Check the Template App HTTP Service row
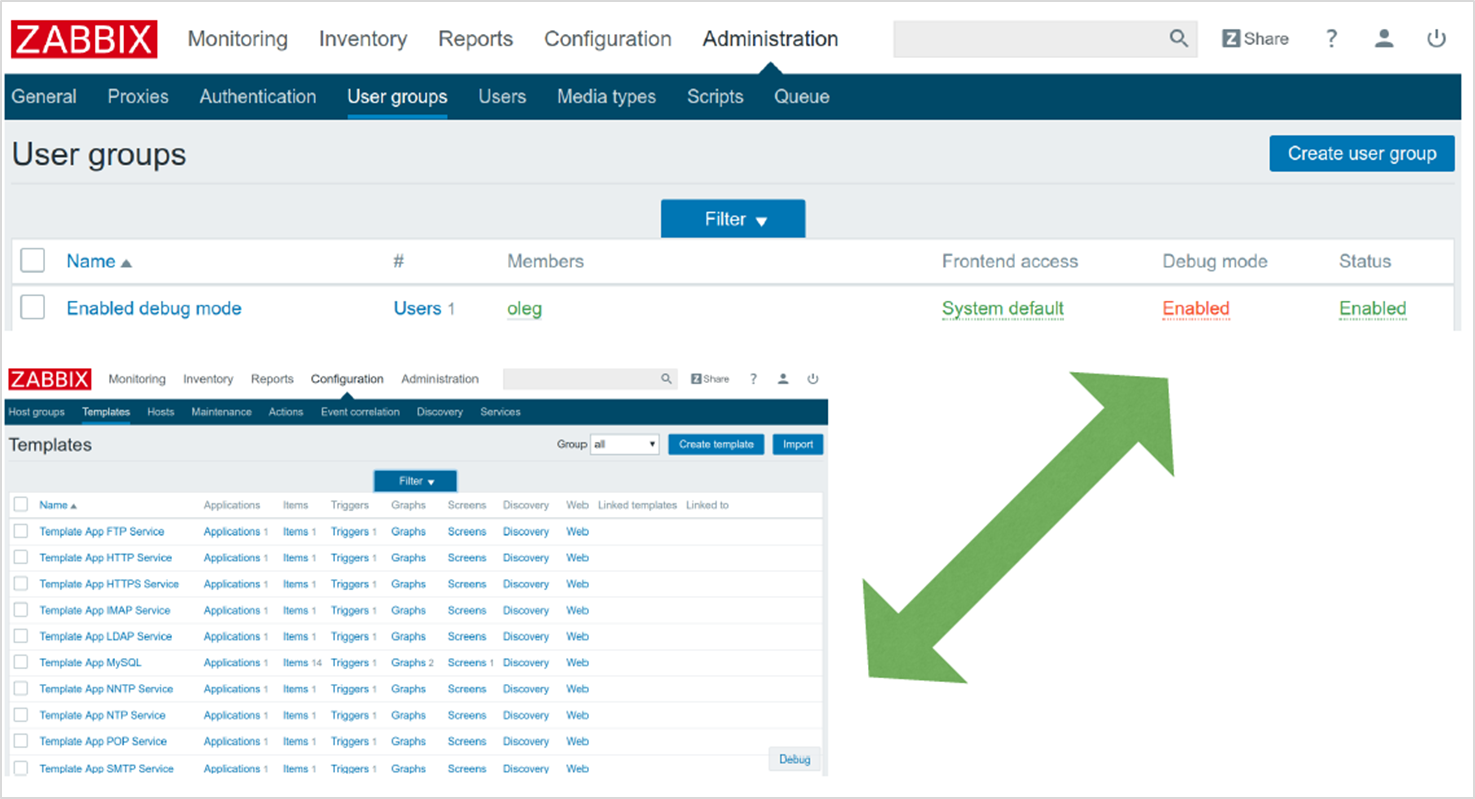1475x799 pixels. point(21,558)
